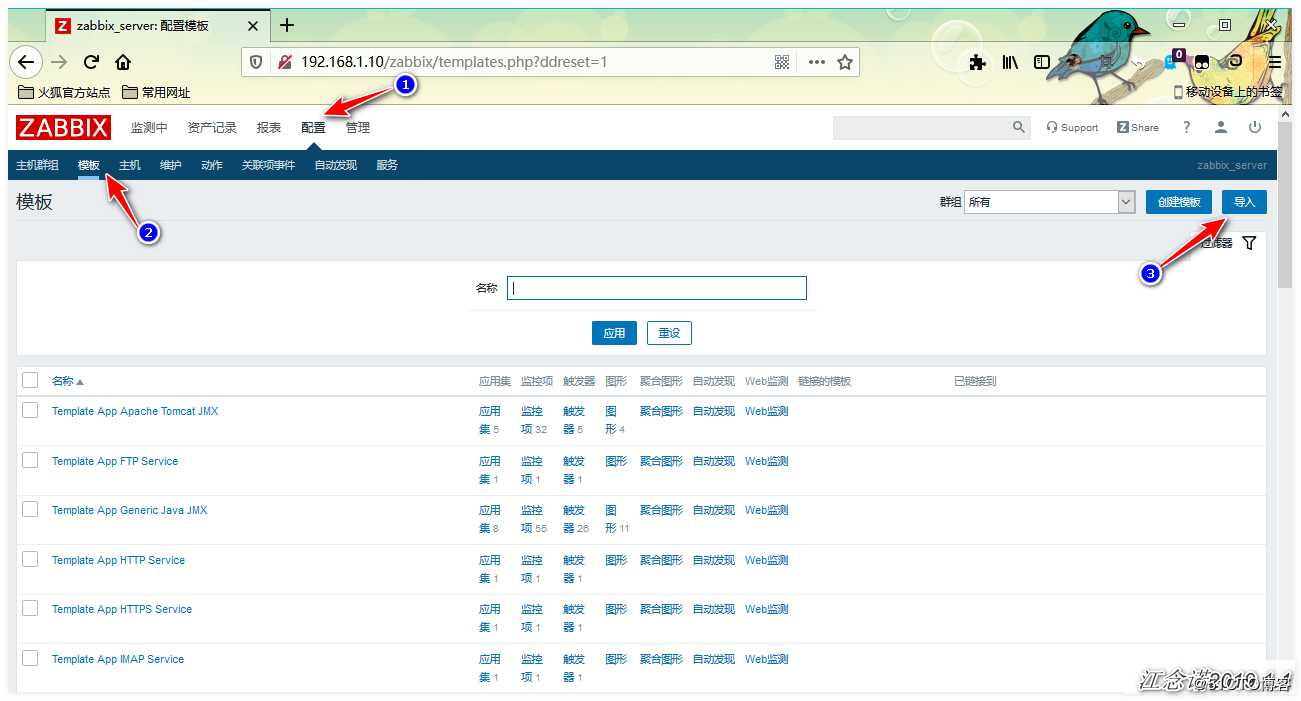Click the QR code icon in address bar
The image size is (1301, 701).
(x=782, y=62)
